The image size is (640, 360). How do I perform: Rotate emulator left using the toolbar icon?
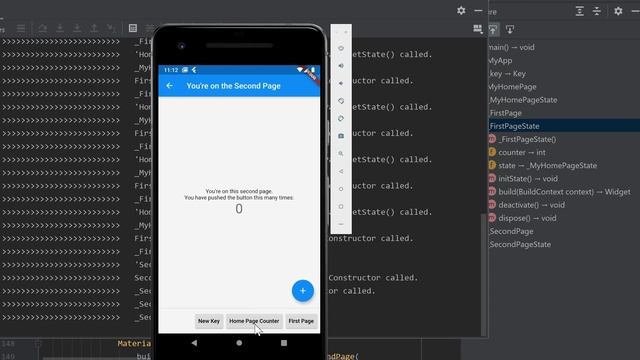pos(341,101)
